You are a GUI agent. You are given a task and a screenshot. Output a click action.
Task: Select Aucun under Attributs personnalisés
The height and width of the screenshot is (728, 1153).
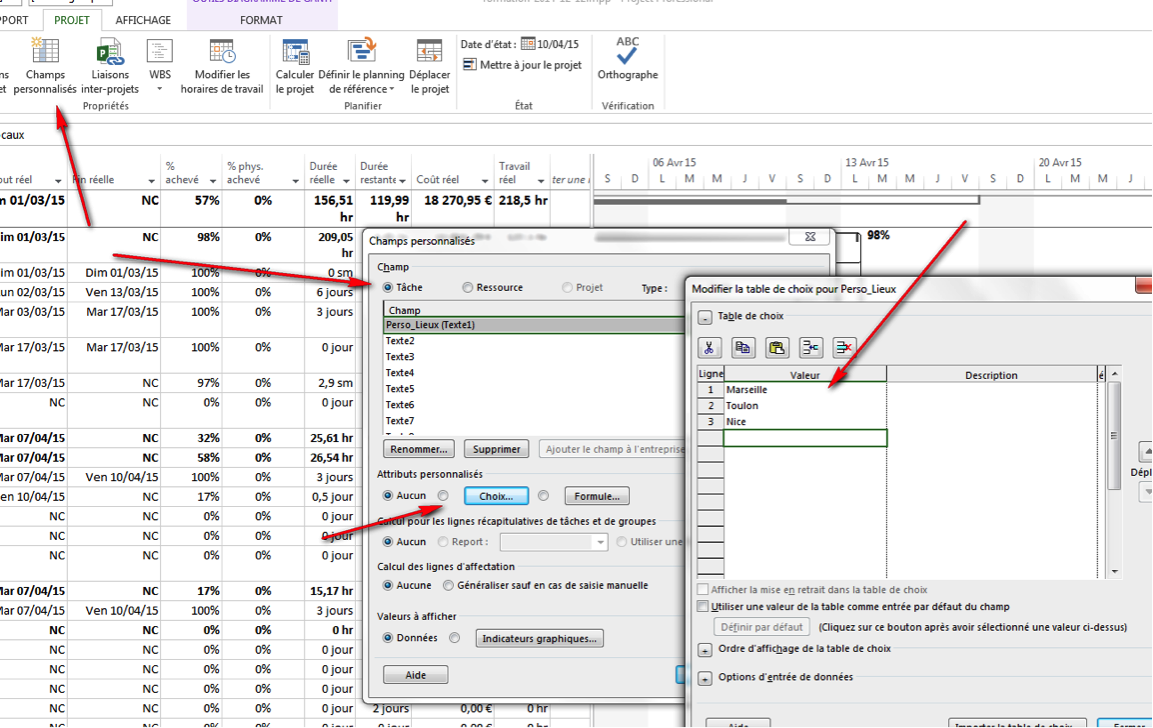tap(388, 496)
